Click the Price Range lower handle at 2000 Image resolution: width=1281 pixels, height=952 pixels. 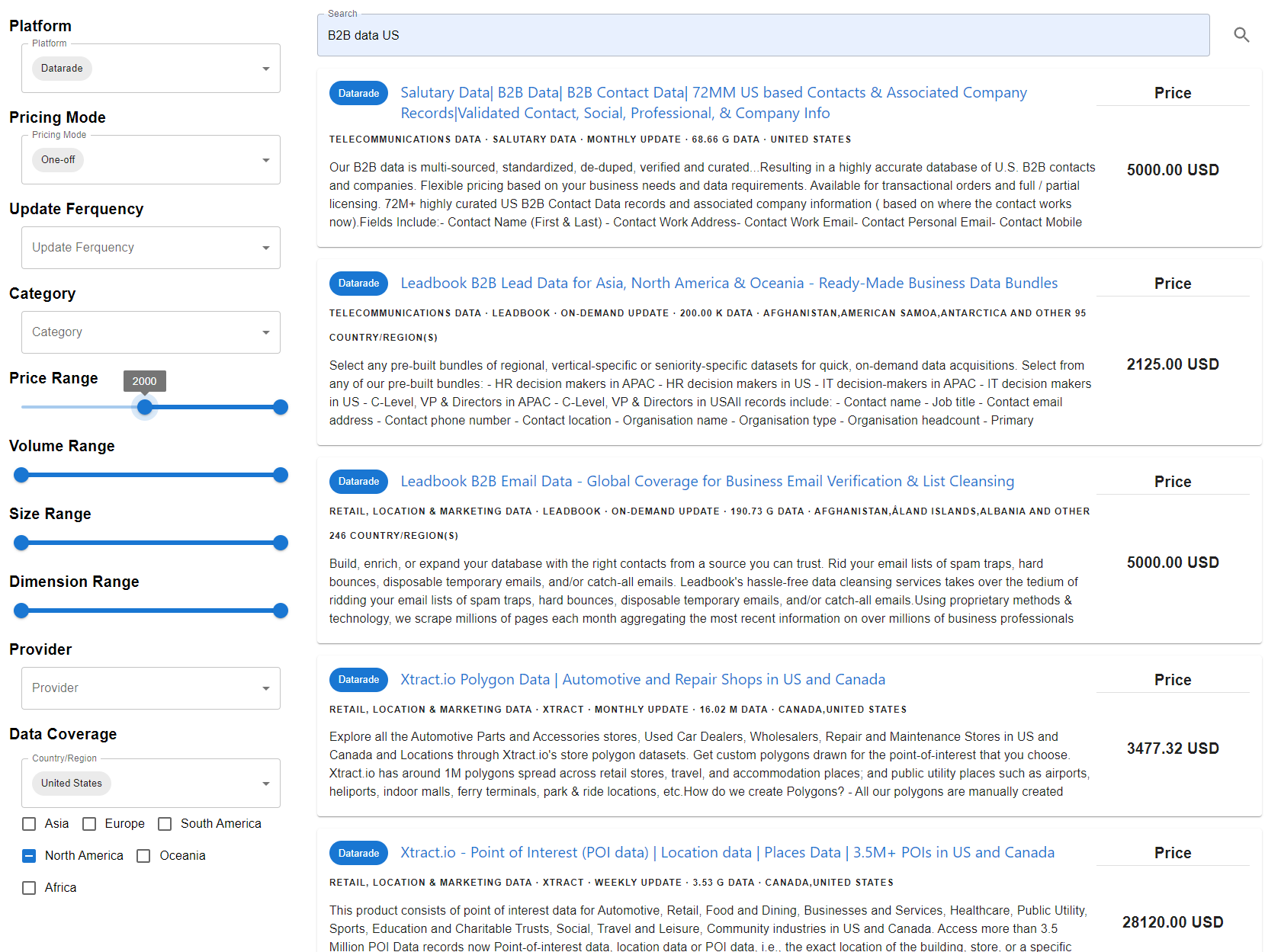pos(145,407)
